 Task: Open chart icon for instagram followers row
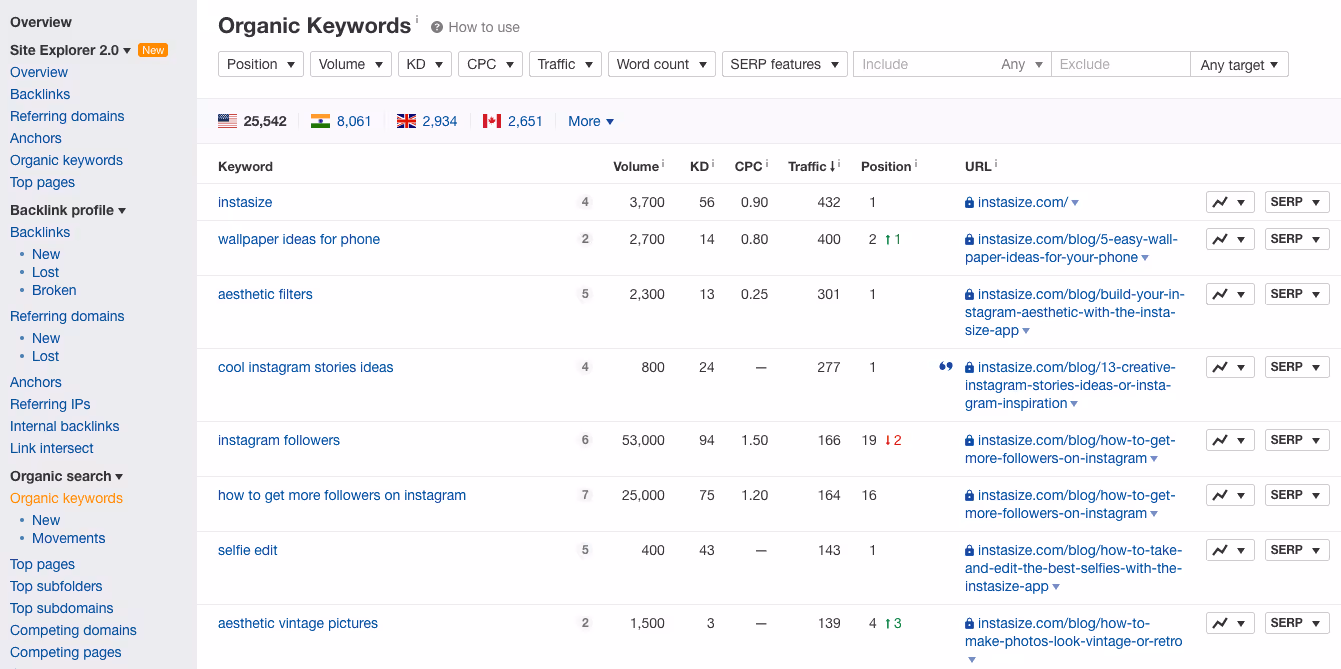[1230, 440]
